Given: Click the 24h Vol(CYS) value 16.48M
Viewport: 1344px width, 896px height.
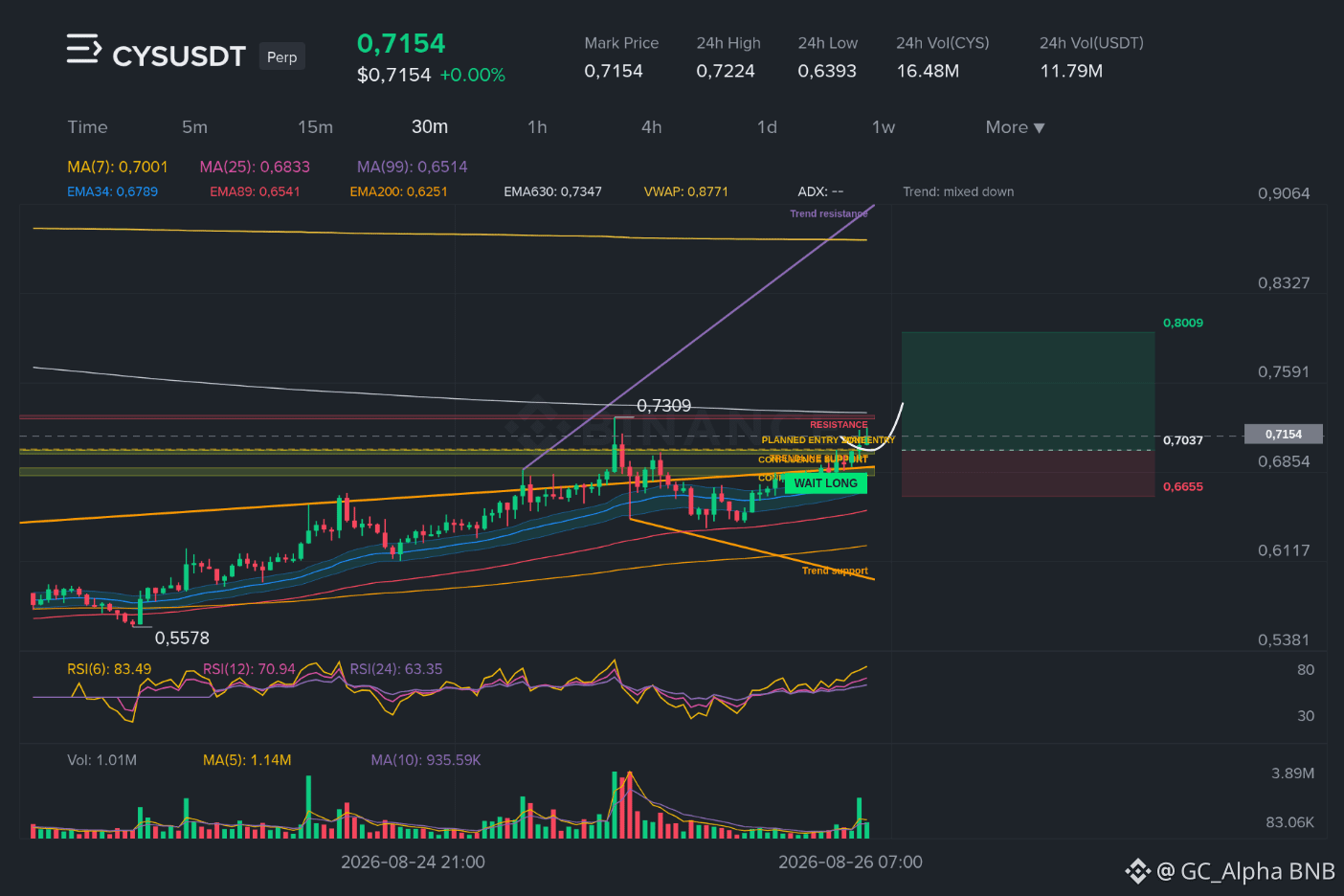Looking at the screenshot, I should pos(928,71).
